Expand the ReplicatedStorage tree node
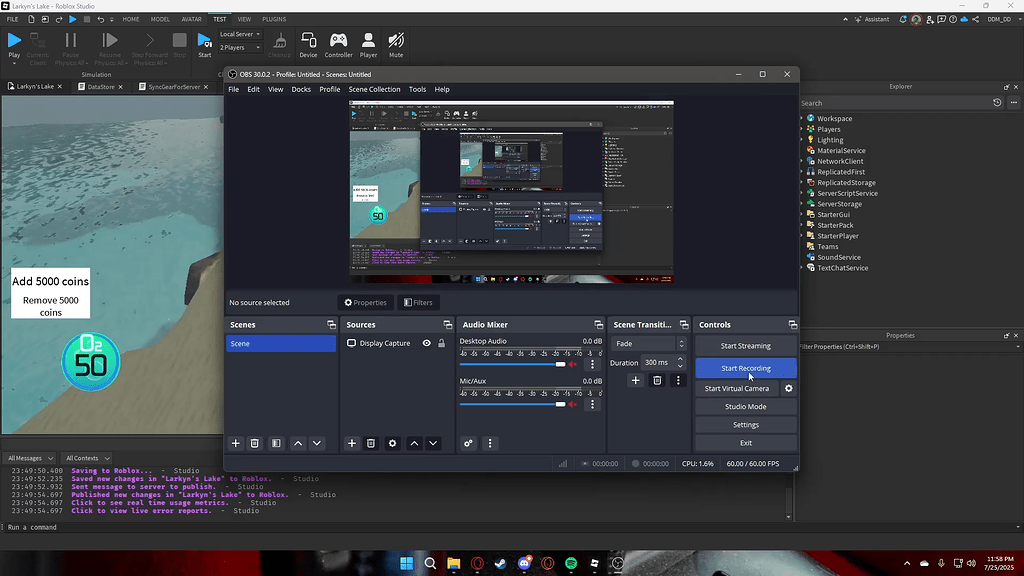Screen dimensions: 1024x576 (x=803, y=182)
